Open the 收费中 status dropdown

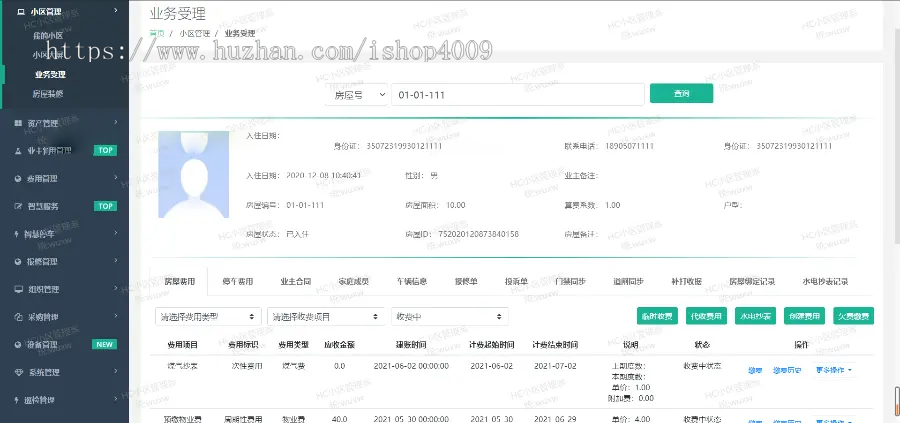point(449,316)
